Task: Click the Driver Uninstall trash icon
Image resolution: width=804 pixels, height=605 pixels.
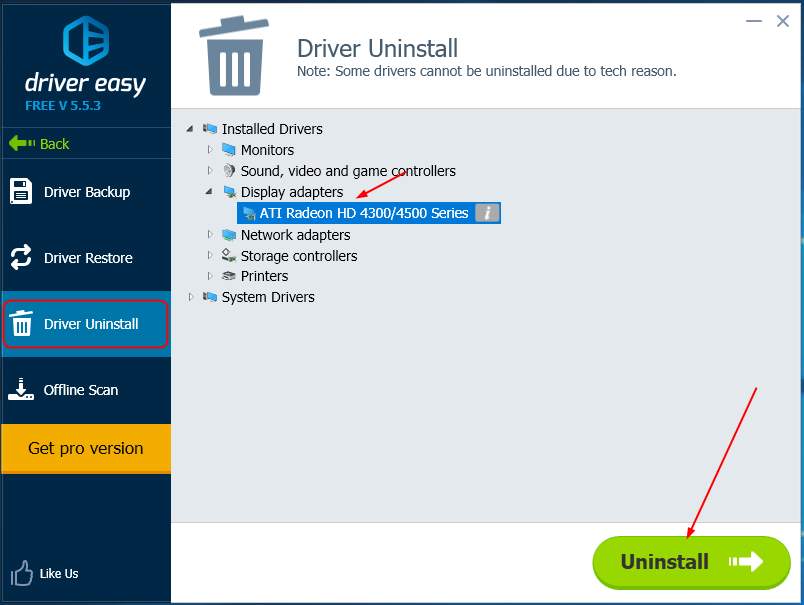Action: pos(22,323)
